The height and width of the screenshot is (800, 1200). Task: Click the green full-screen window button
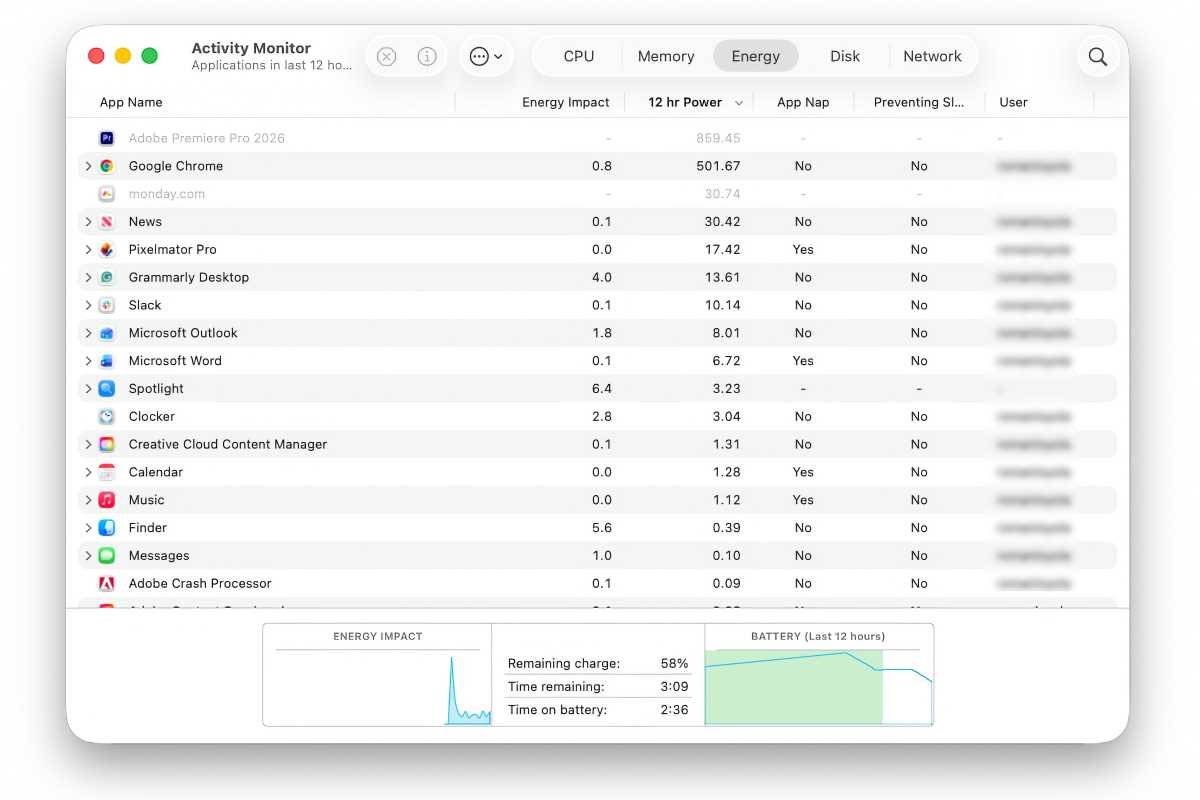(149, 56)
